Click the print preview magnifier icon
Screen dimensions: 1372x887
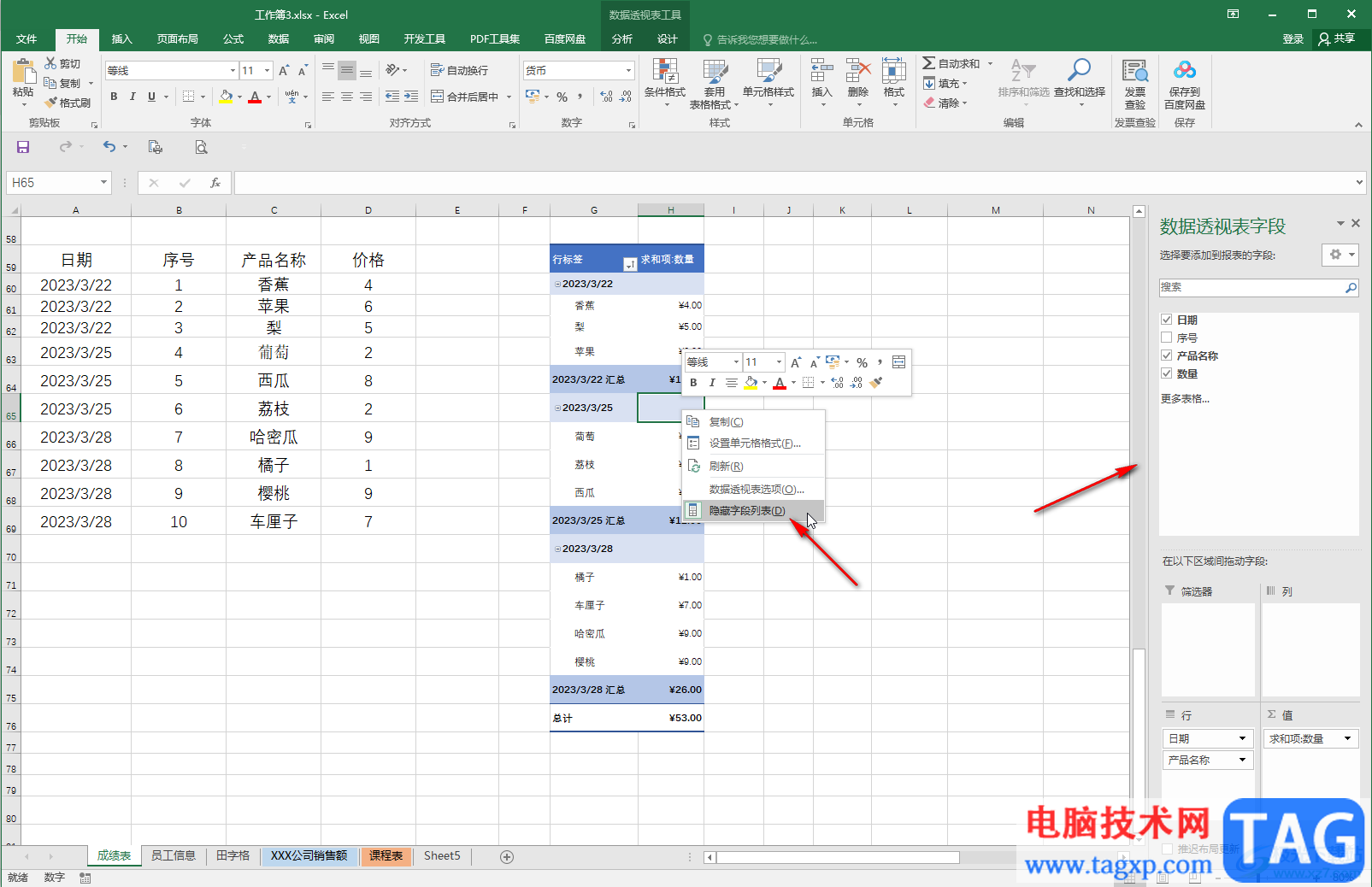click(x=201, y=147)
